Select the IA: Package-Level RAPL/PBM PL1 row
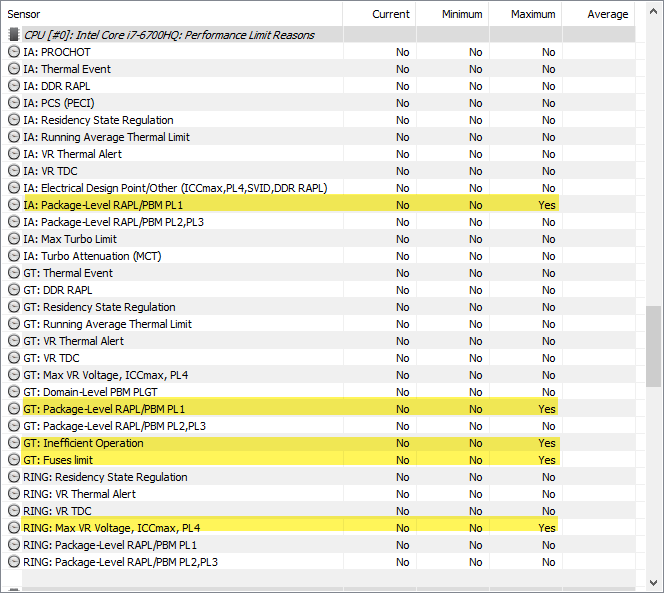 (x=318, y=205)
